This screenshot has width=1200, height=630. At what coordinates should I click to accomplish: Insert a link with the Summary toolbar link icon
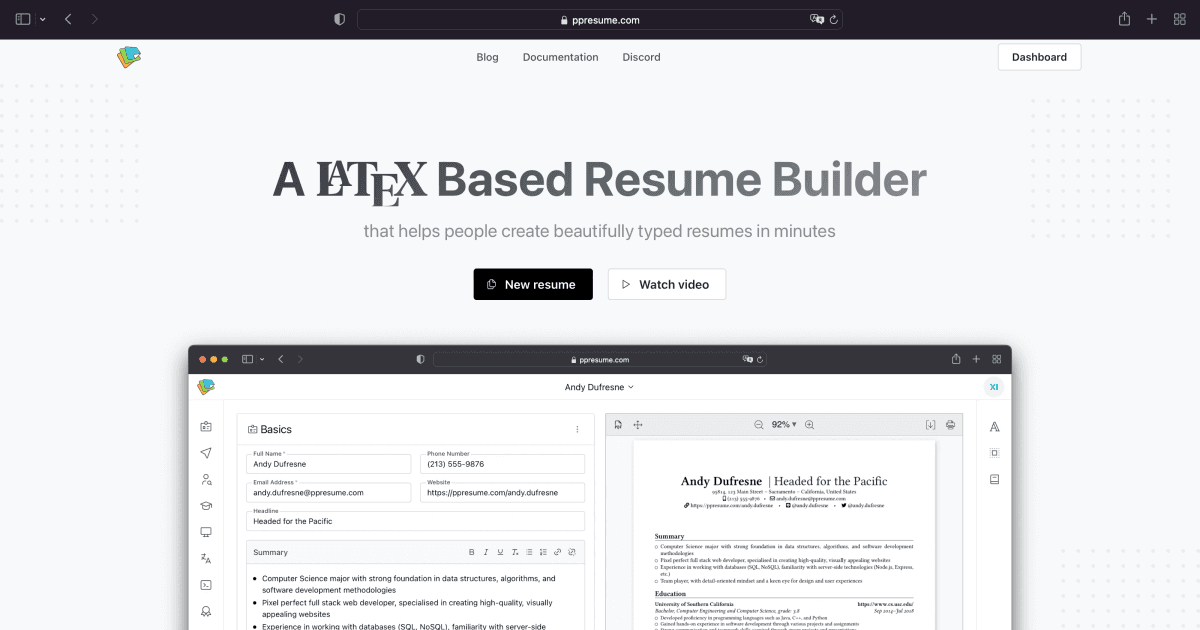coord(558,552)
